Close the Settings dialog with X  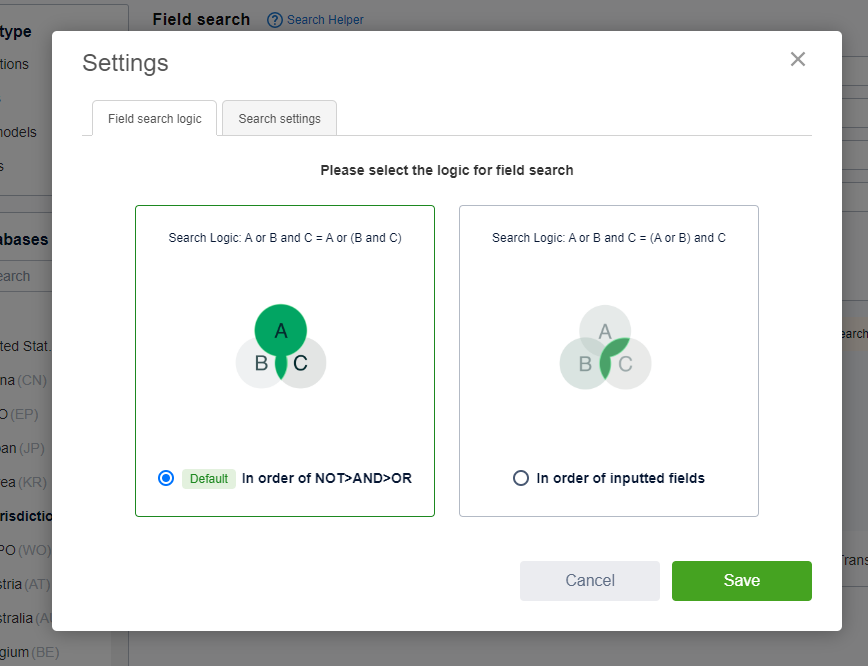(x=797, y=59)
